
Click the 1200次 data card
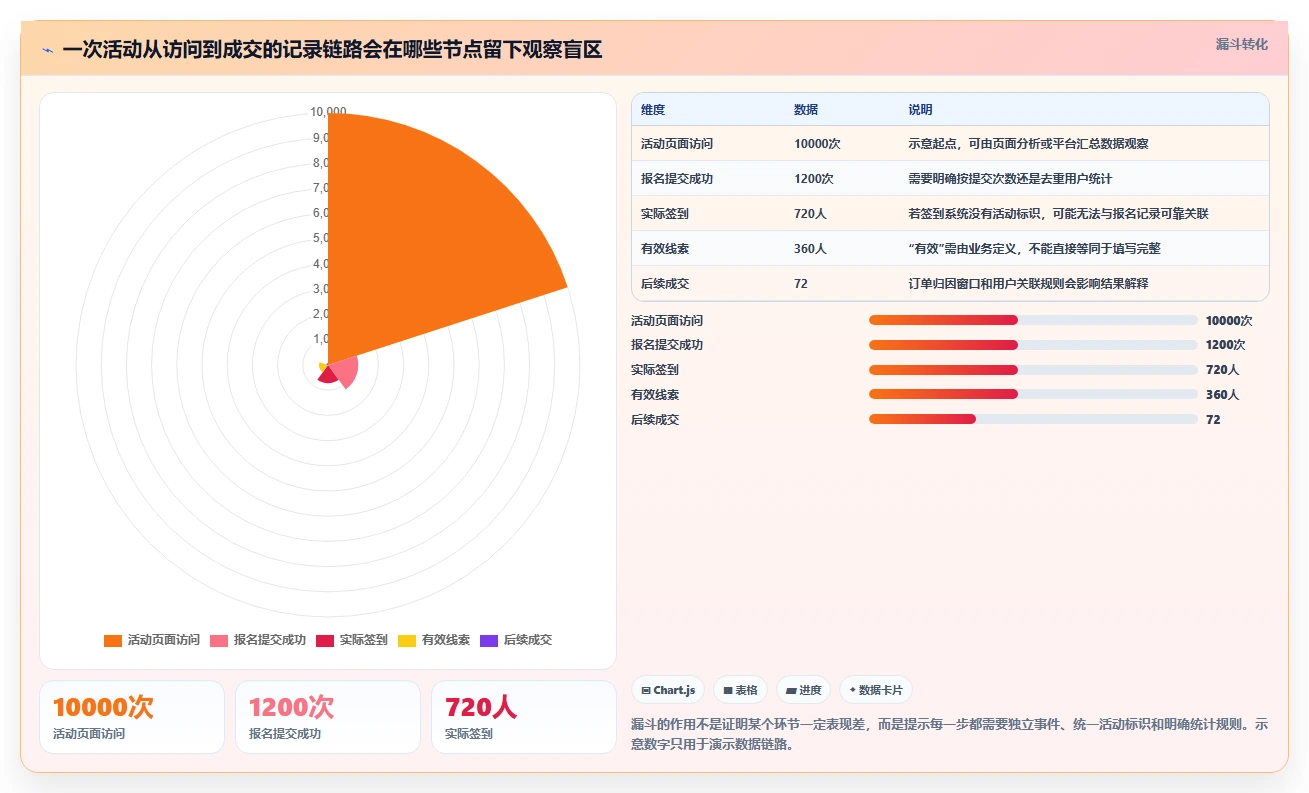pyautogui.click(x=328, y=717)
